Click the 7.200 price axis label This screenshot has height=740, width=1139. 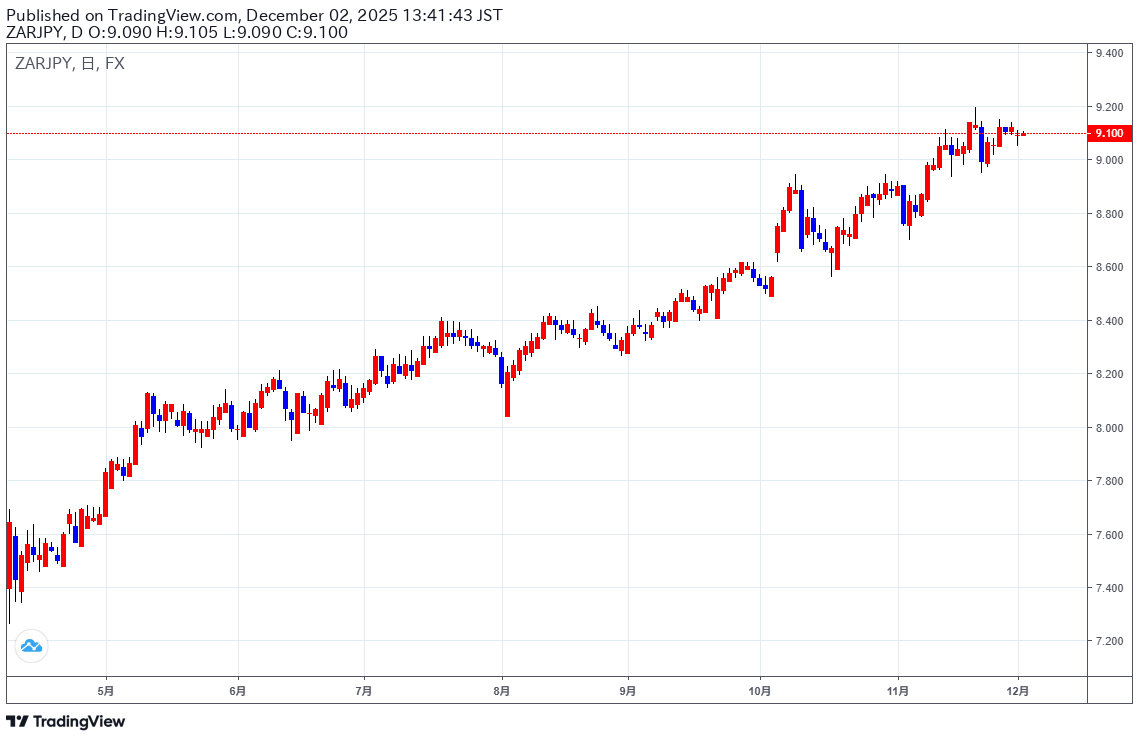point(1109,641)
